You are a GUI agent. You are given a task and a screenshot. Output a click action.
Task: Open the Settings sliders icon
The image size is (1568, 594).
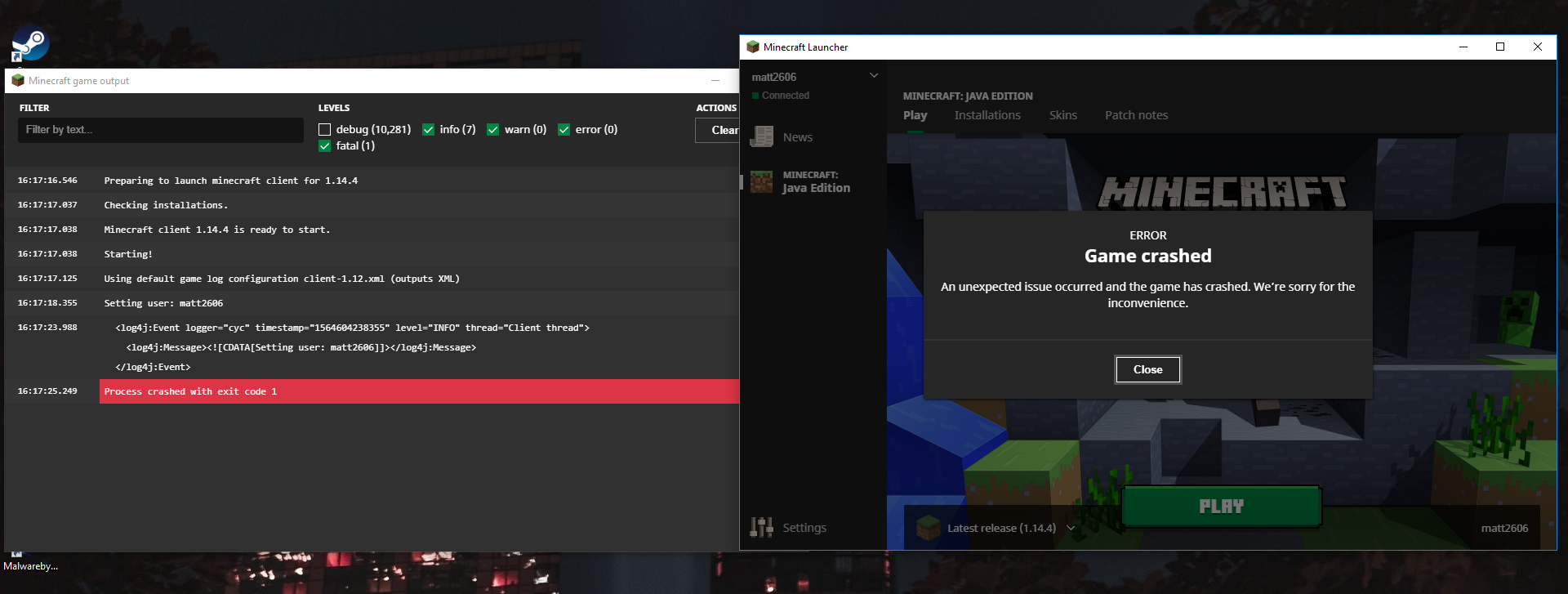pyautogui.click(x=762, y=528)
